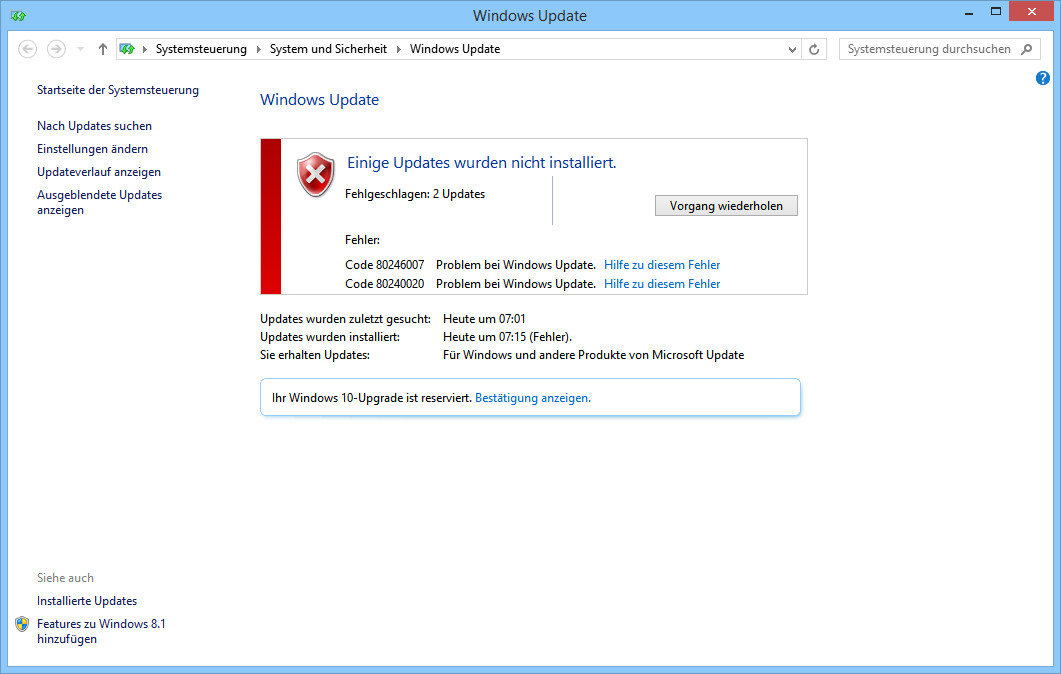Viewport: 1061px width, 674px height.
Task: Expand the chevron after System und Sicherheit
Action: (399, 49)
